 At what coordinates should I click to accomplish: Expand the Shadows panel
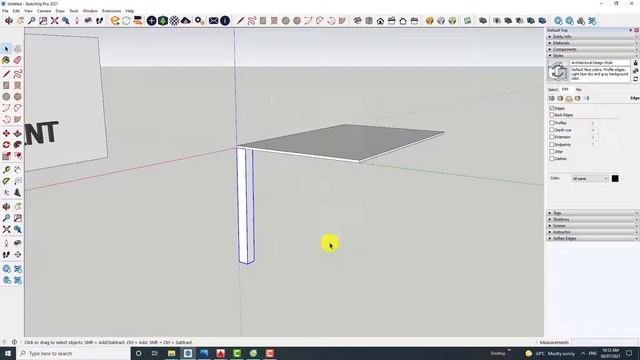(593, 220)
